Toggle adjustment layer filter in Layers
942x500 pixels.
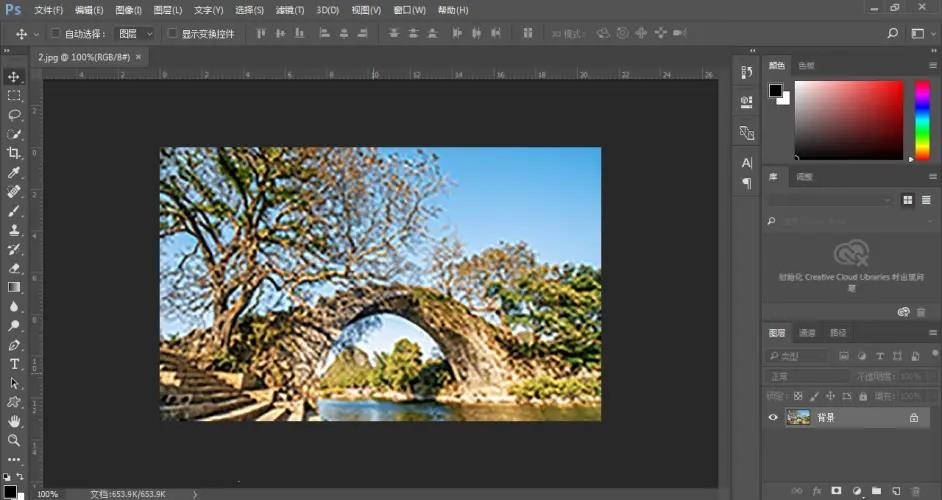(862, 356)
